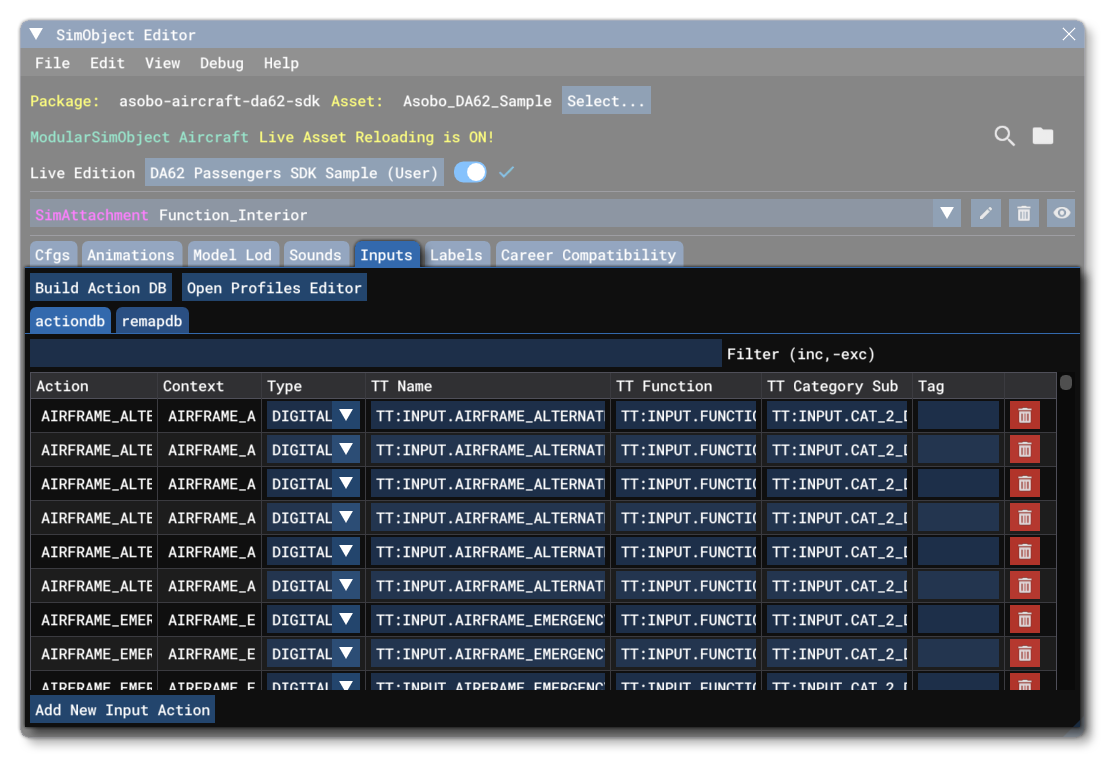This screenshot has height=758, width=1105.
Task: Edit SimAttachment using the pencil icon
Action: point(985,213)
